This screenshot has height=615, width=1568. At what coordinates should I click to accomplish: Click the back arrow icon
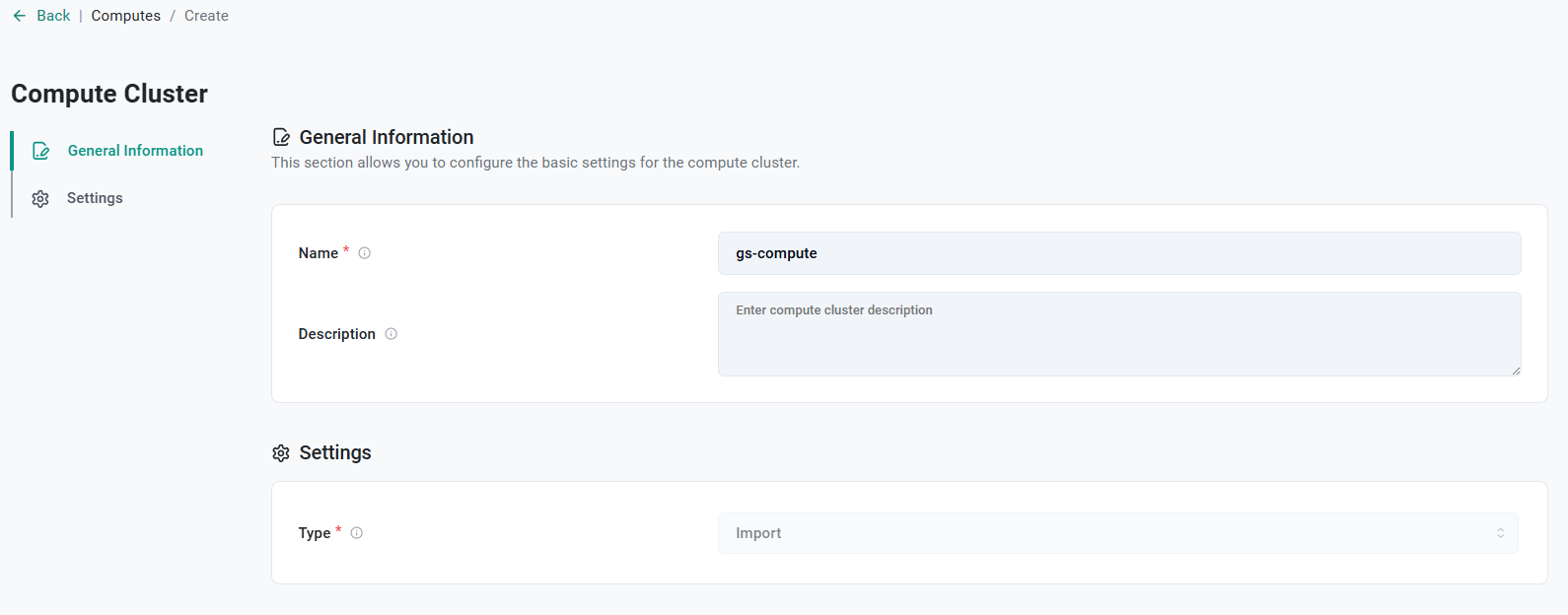tap(20, 16)
